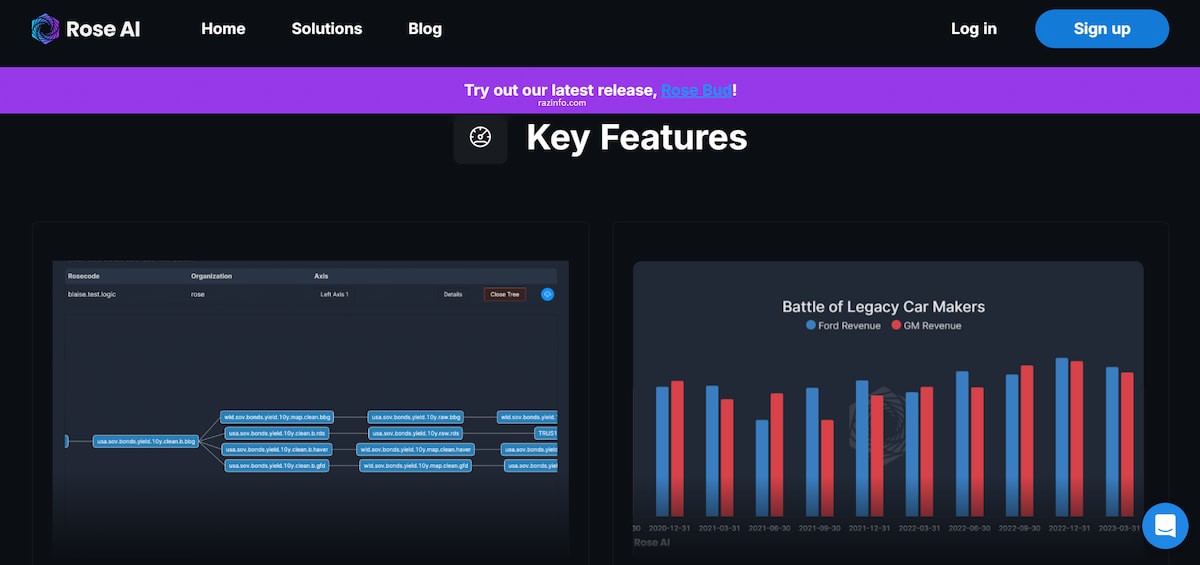1200x565 pixels.
Task: Click the 2022-12-31 axis label
Action: [1069, 527]
